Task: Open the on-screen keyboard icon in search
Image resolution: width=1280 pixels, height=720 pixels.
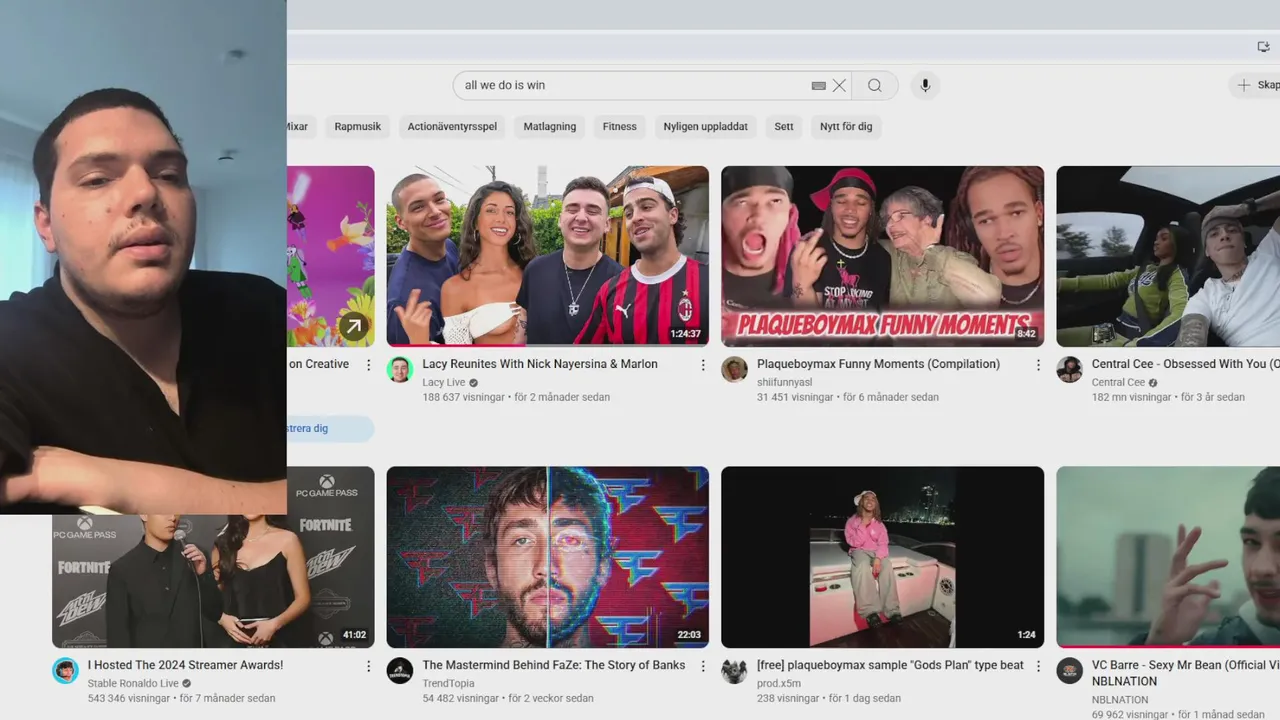Action: [x=818, y=85]
